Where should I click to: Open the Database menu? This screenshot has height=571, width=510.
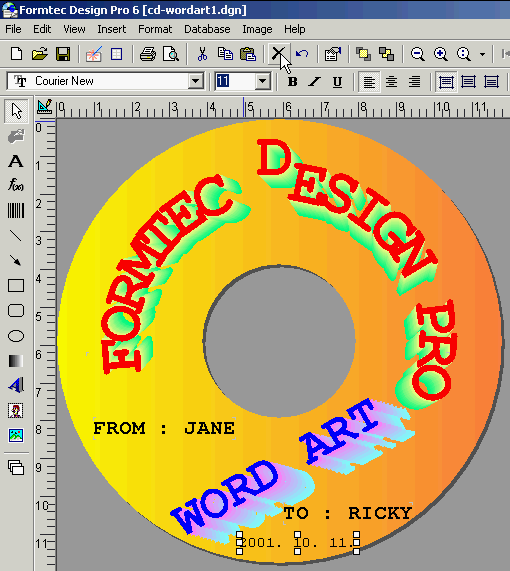pos(207,29)
